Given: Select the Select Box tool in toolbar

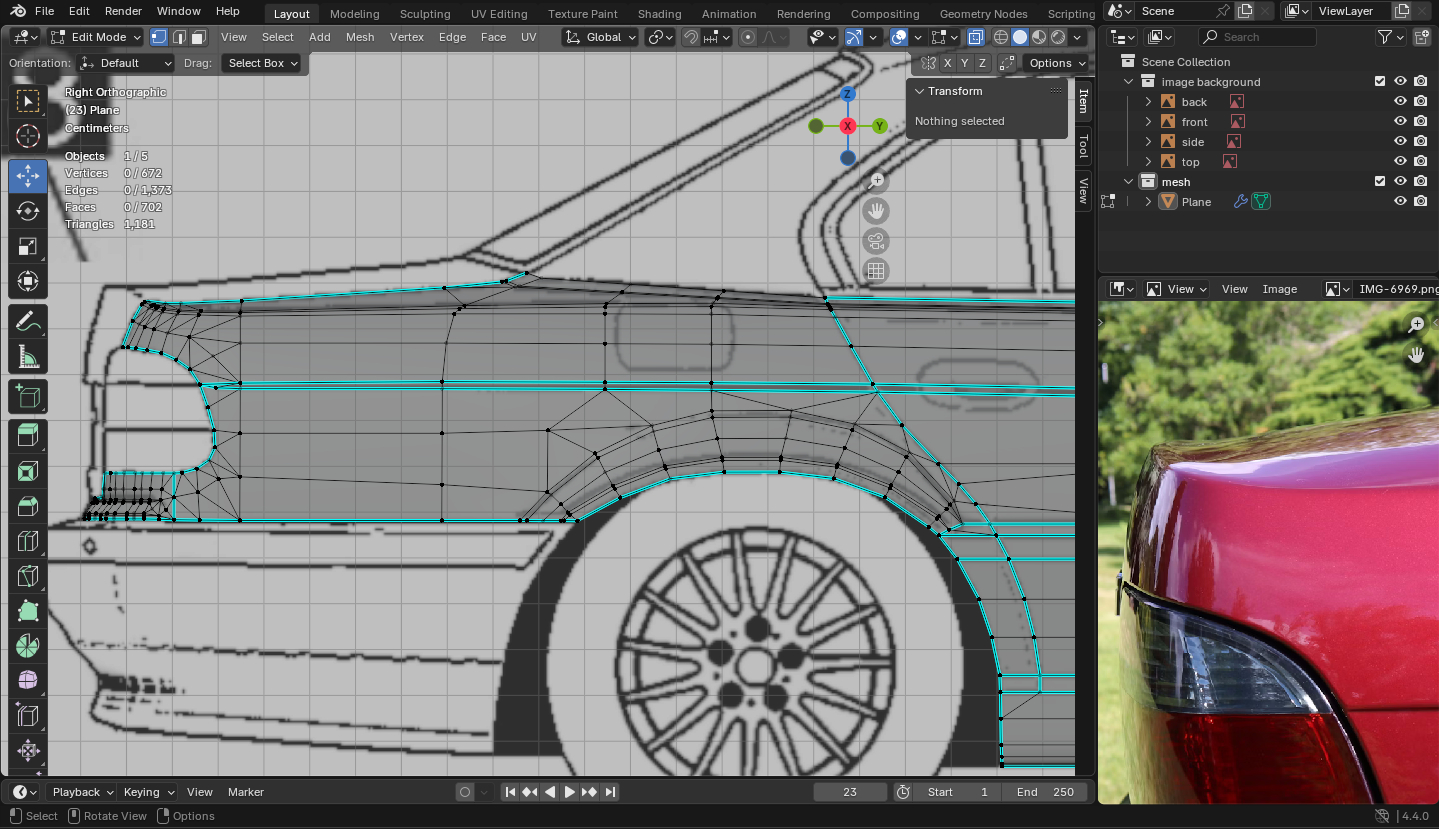Looking at the screenshot, I should [28, 101].
